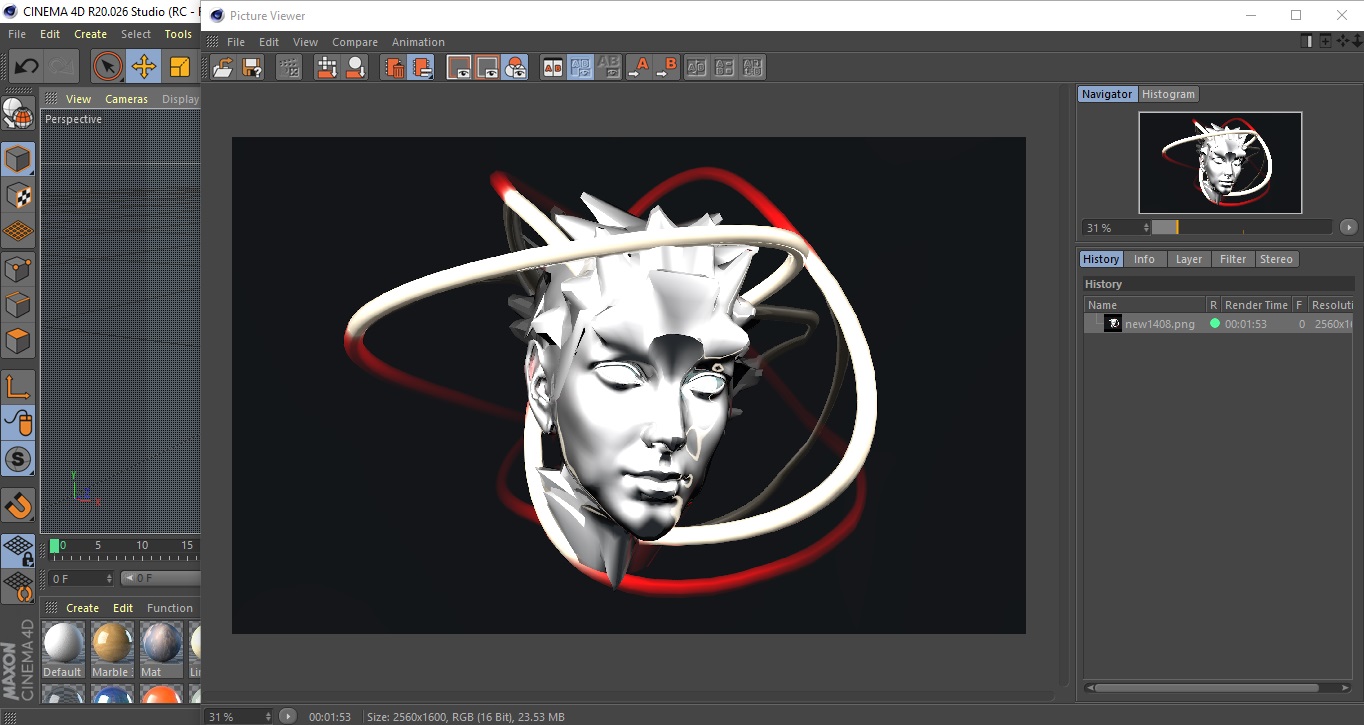This screenshot has height=725, width=1364.
Task: Click the Open Image folder icon
Action: [x=223, y=67]
